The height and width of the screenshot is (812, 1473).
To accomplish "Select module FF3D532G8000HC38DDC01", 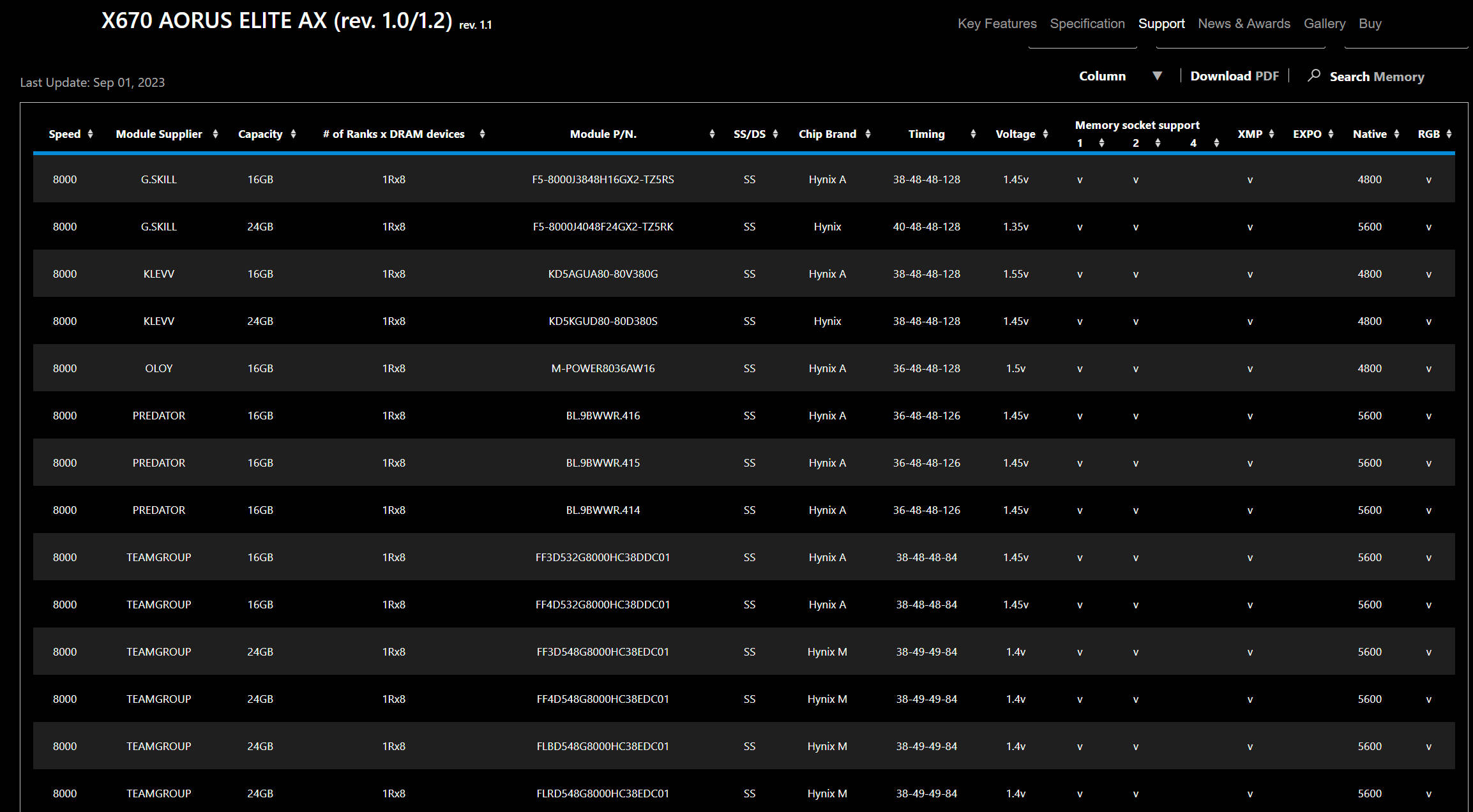I will 603,557.
